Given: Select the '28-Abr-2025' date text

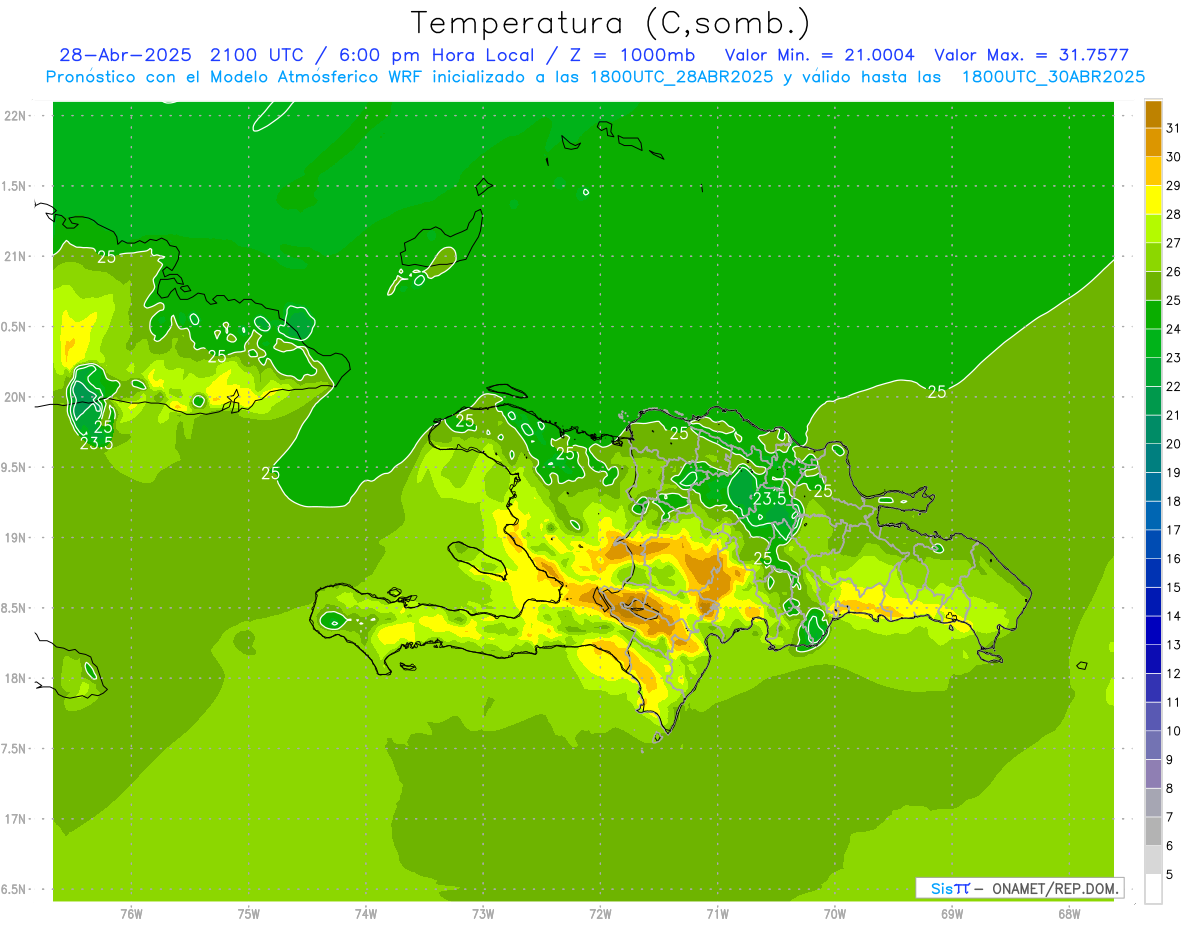Looking at the screenshot, I should pos(128,55).
